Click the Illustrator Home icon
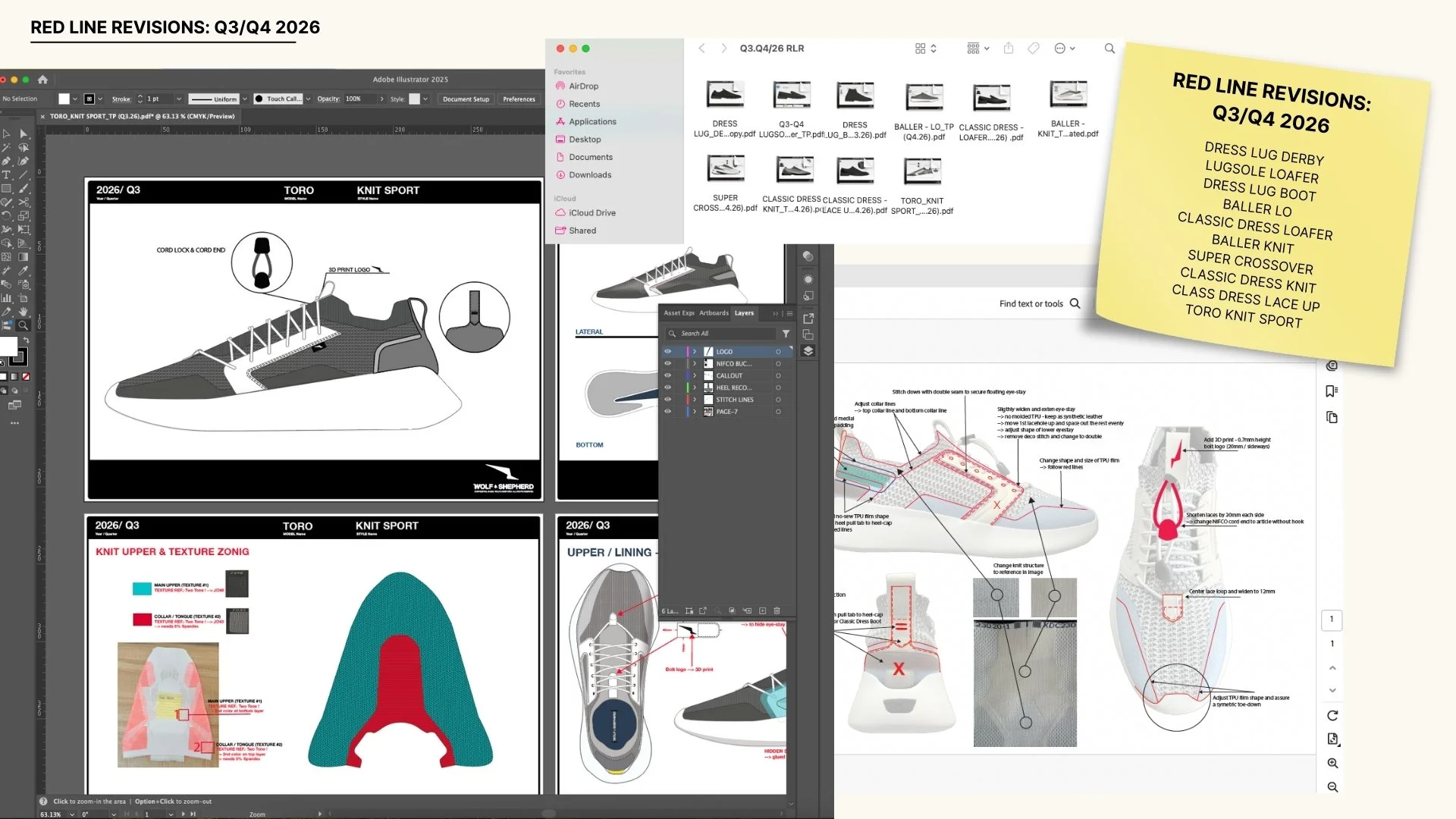The image size is (1456, 819). [42, 79]
